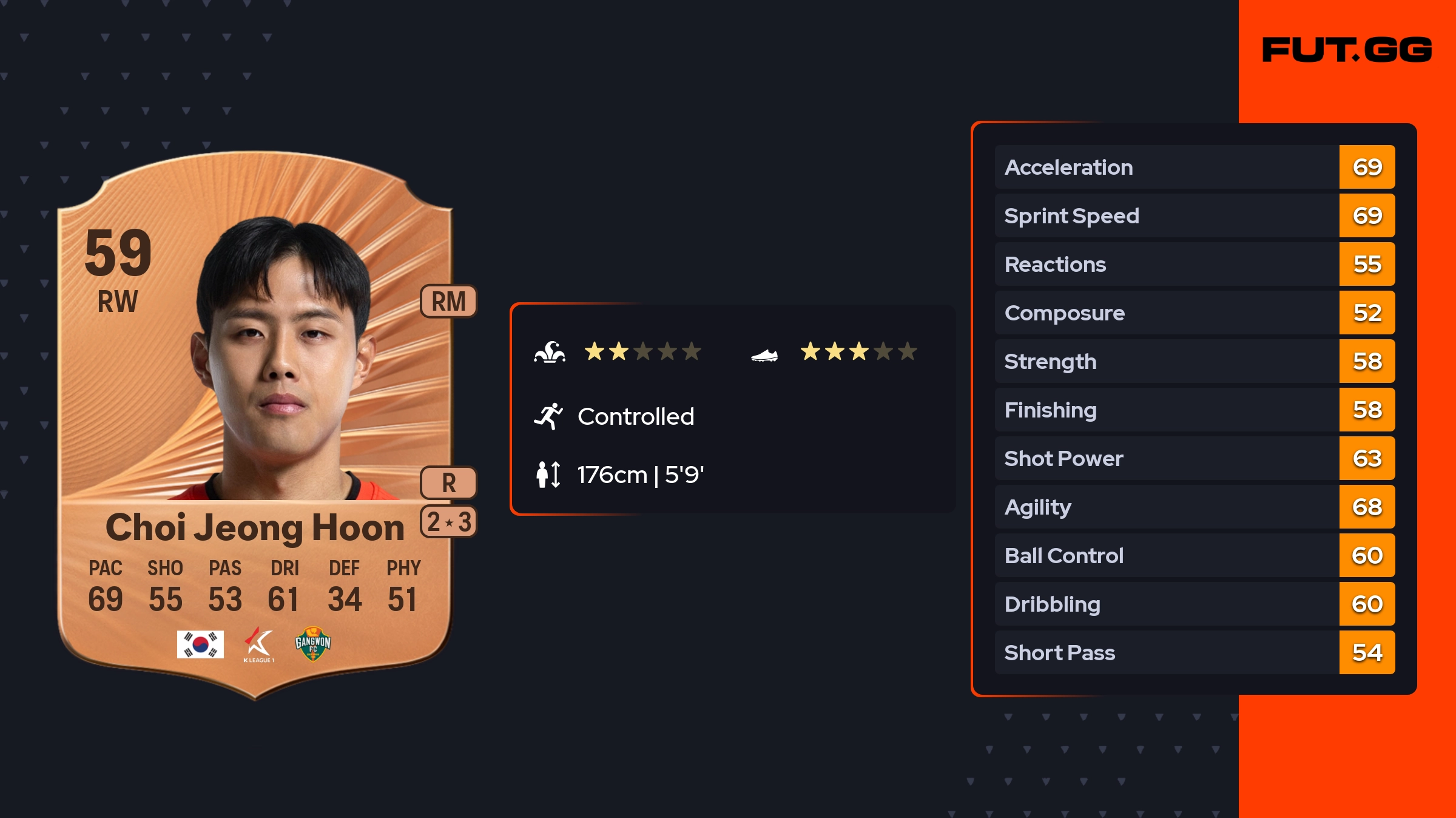
Task: Click the South Korea flag icon
Action: pos(200,644)
